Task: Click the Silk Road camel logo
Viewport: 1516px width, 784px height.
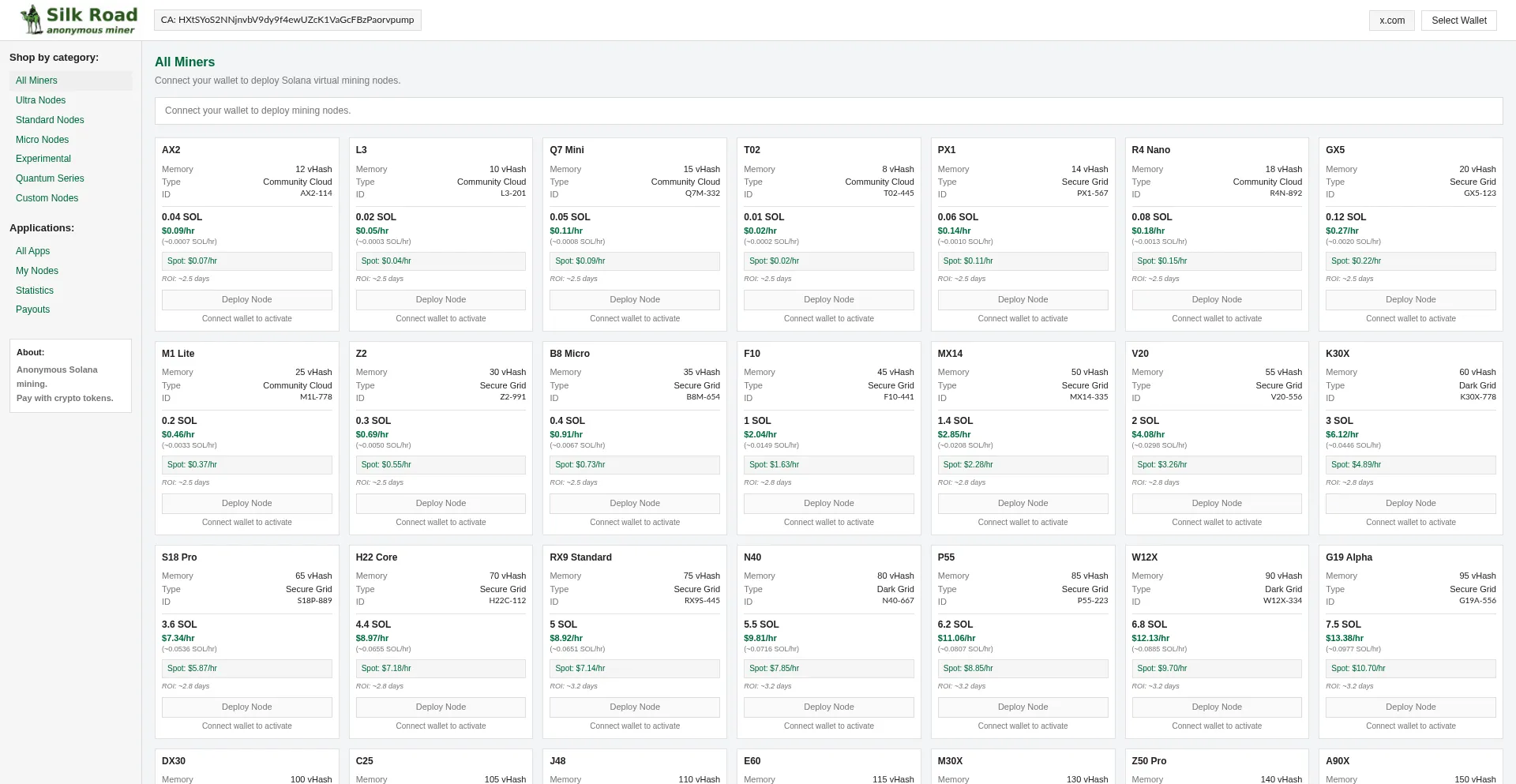Action: [x=32, y=20]
